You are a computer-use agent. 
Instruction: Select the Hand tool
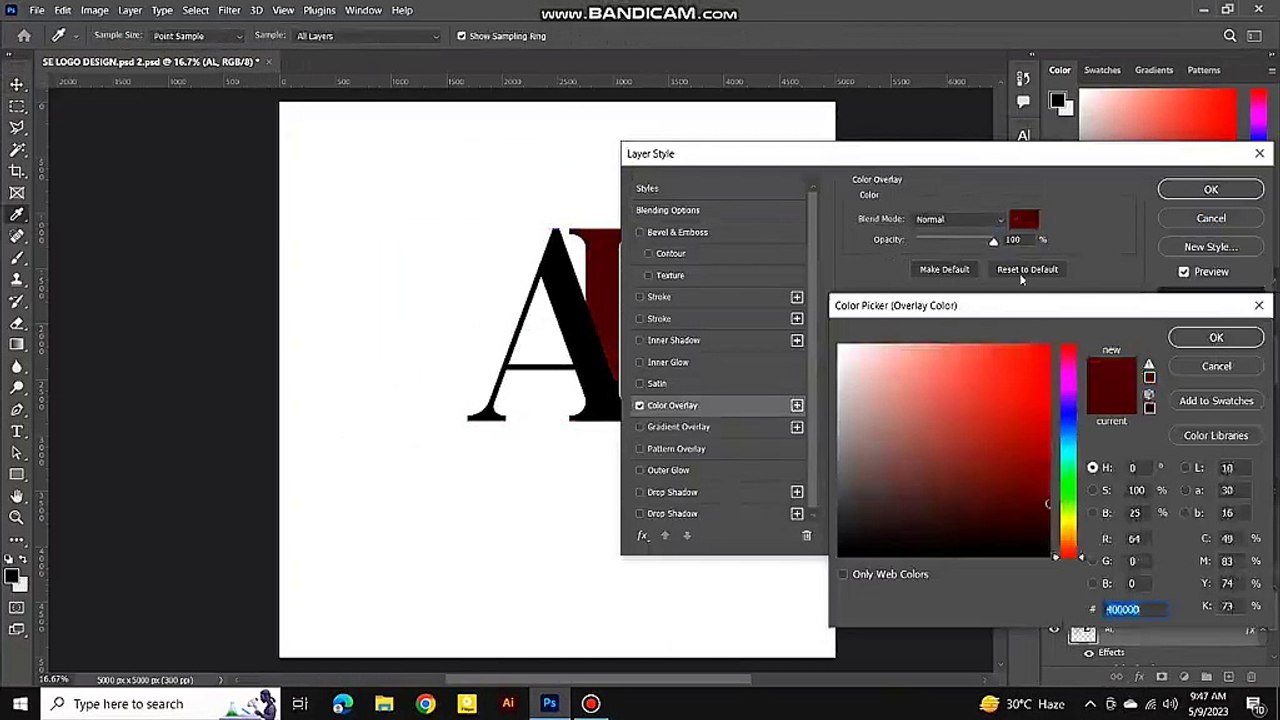point(17,496)
